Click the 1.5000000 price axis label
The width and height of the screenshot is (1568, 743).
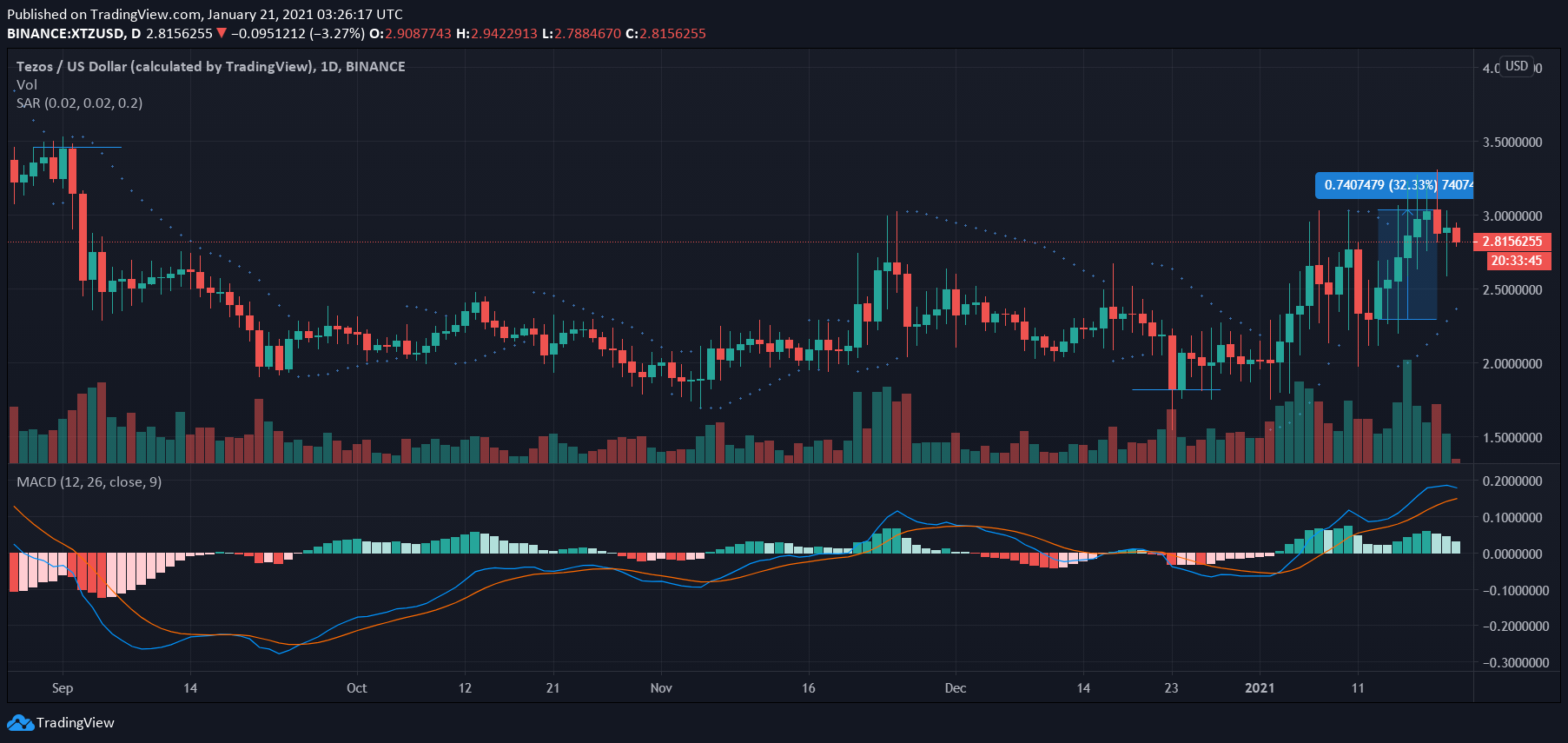tap(1512, 437)
